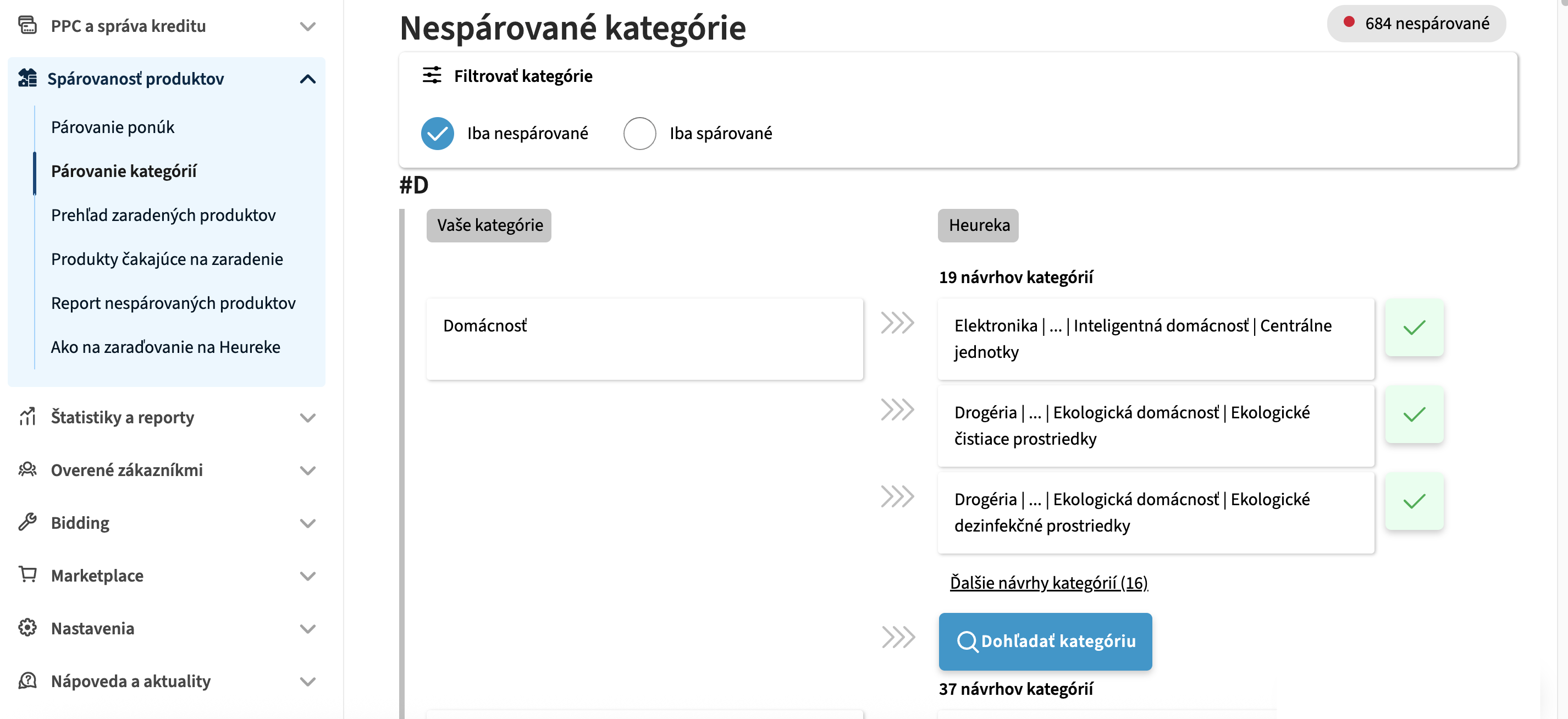The height and width of the screenshot is (719, 1568).
Task: Collapse the Spárovanosť produktov section chevron
Action: coord(308,79)
